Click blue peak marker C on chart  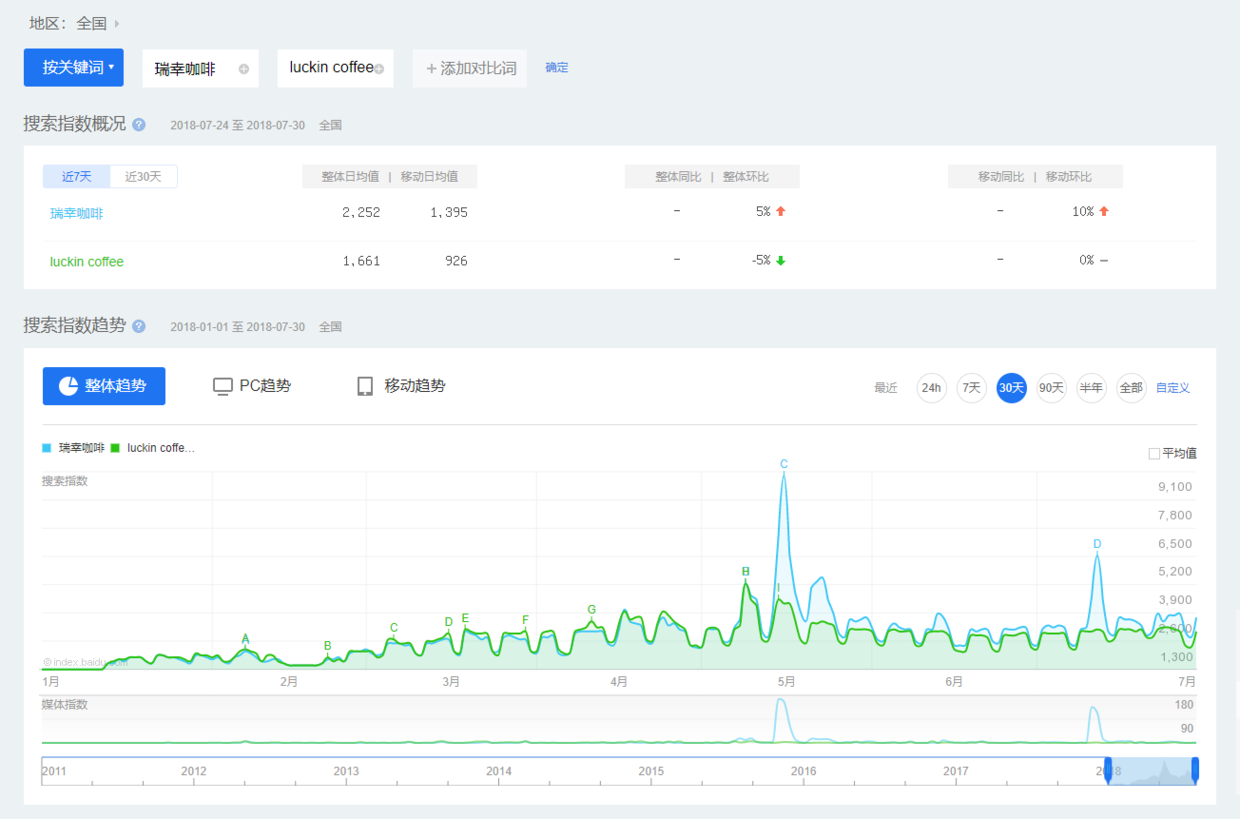(x=784, y=464)
